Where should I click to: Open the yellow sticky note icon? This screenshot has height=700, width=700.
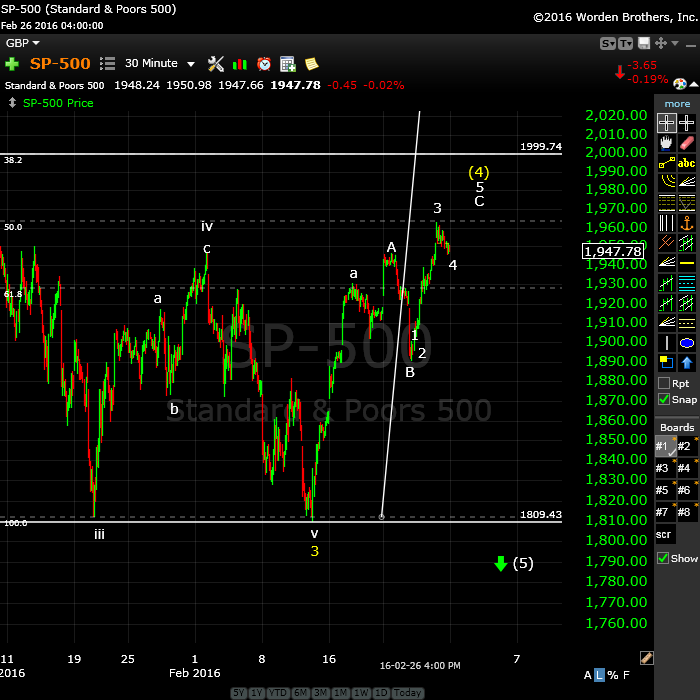click(312, 64)
